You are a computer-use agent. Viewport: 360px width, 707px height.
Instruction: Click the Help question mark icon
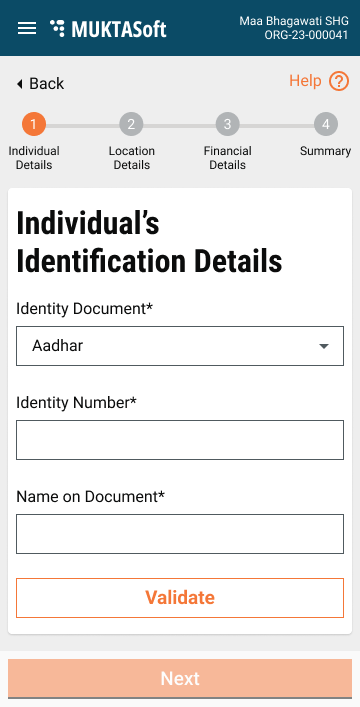339,82
